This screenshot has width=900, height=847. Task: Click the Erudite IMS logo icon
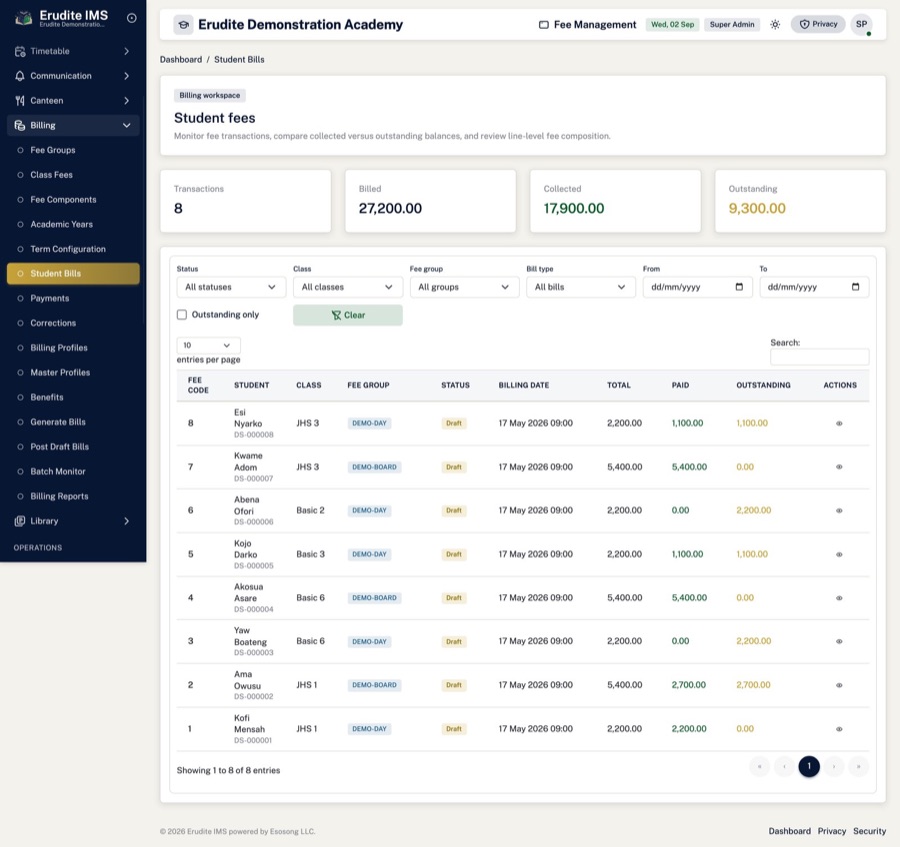(x=24, y=18)
